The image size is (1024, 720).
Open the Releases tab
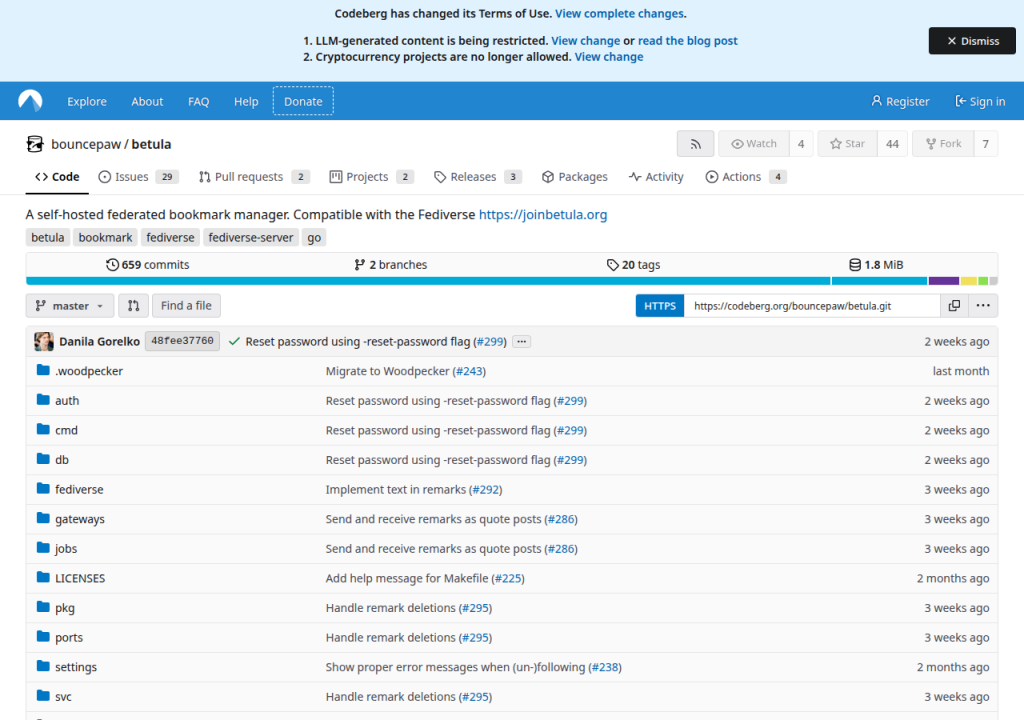(x=477, y=177)
